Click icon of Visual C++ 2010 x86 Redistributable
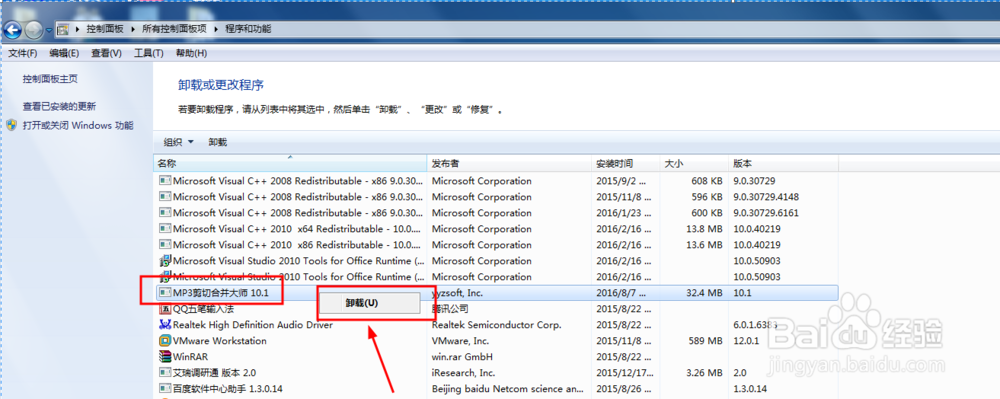Image resolution: width=1000 pixels, height=399 pixels. (x=165, y=245)
